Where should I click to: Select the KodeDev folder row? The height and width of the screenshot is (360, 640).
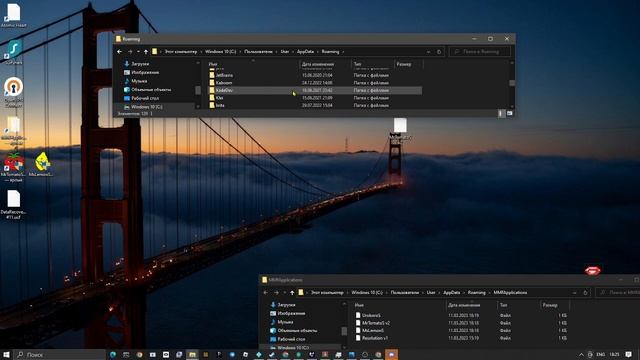tap(314, 90)
